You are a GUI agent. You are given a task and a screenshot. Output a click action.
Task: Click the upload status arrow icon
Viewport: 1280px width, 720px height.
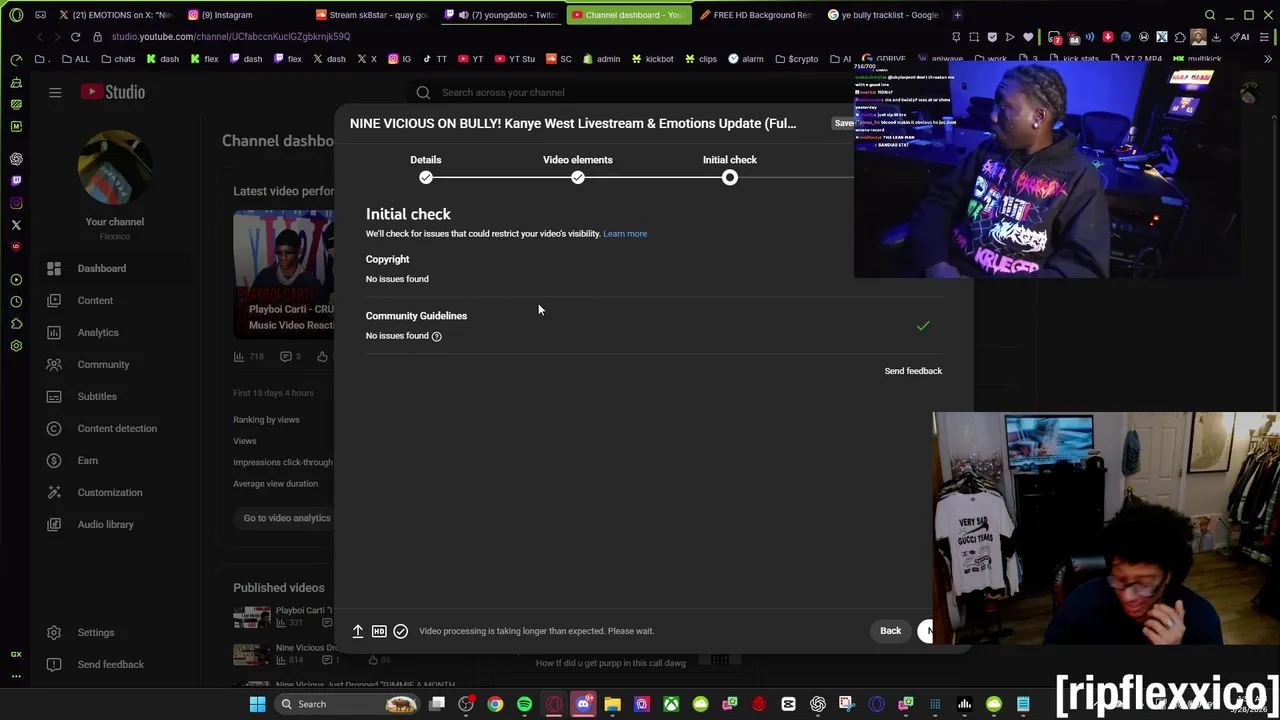357,631
